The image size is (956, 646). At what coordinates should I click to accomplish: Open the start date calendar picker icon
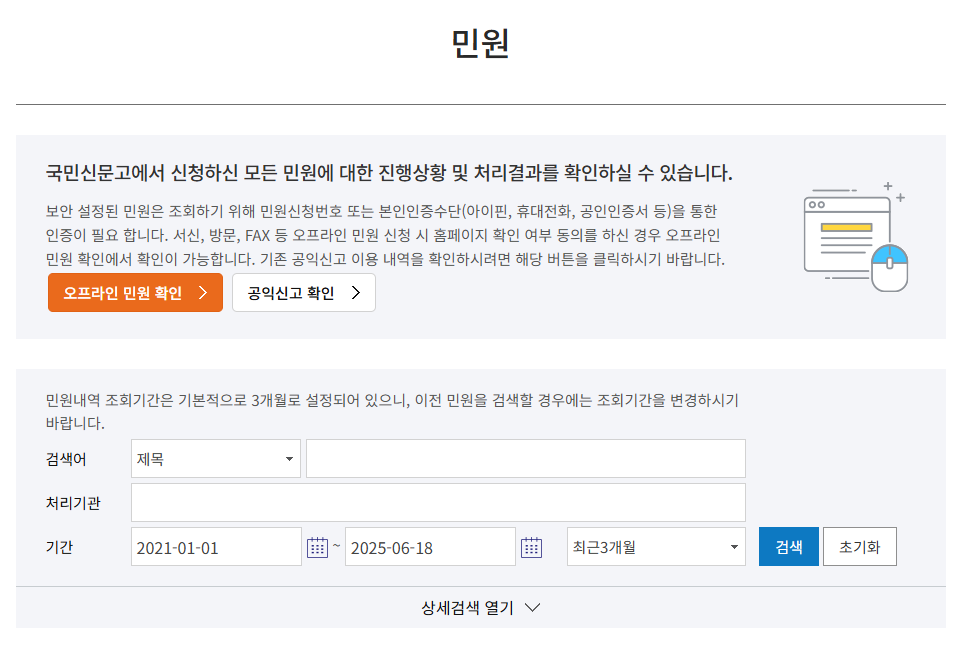tap(317, 547)
